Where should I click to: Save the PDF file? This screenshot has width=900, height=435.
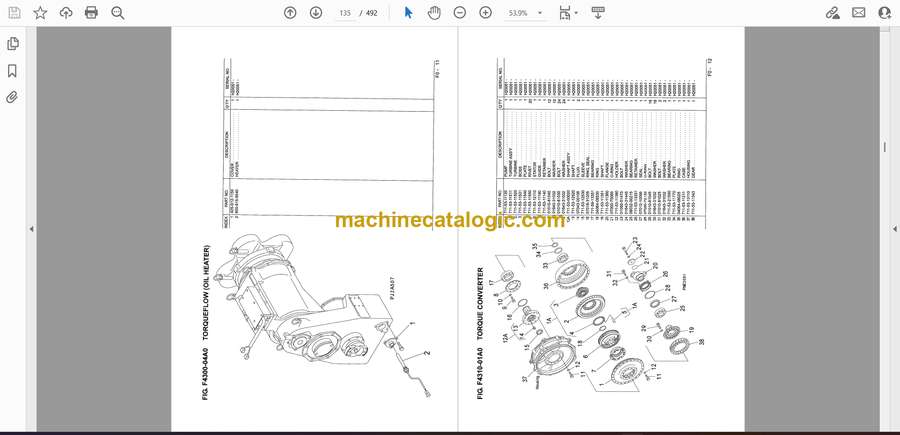(14, 13)
